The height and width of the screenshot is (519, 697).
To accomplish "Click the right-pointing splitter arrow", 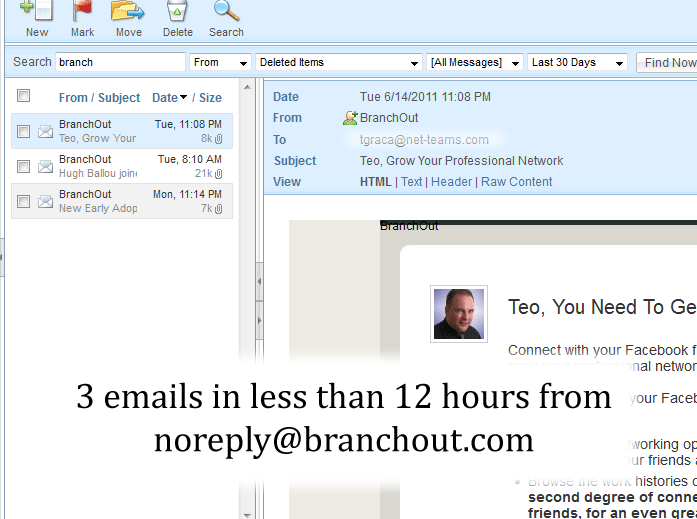I will click(259, 320).
